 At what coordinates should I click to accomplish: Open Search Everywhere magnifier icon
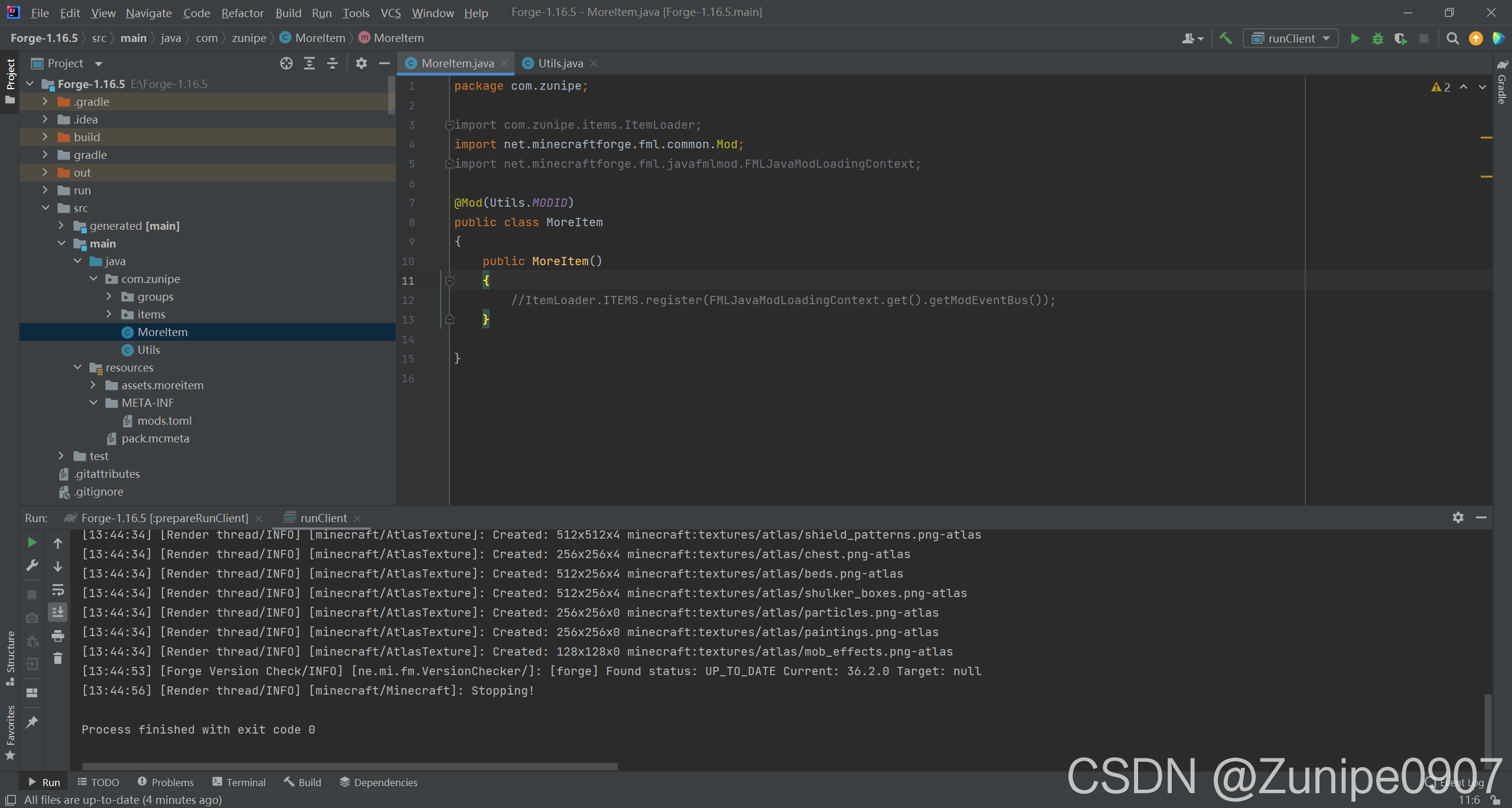pos(1452,38)
